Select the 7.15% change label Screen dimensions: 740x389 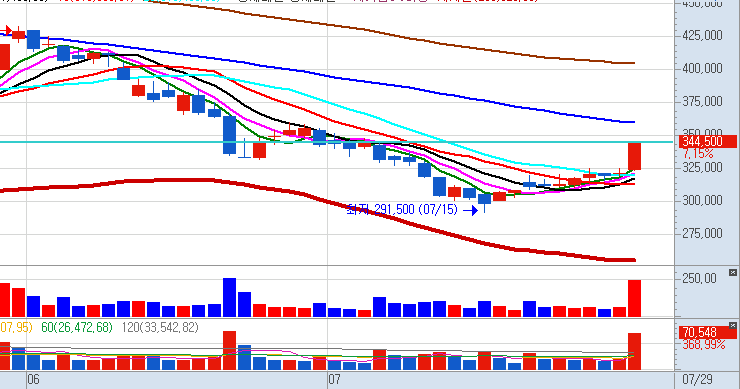[698, 153]
